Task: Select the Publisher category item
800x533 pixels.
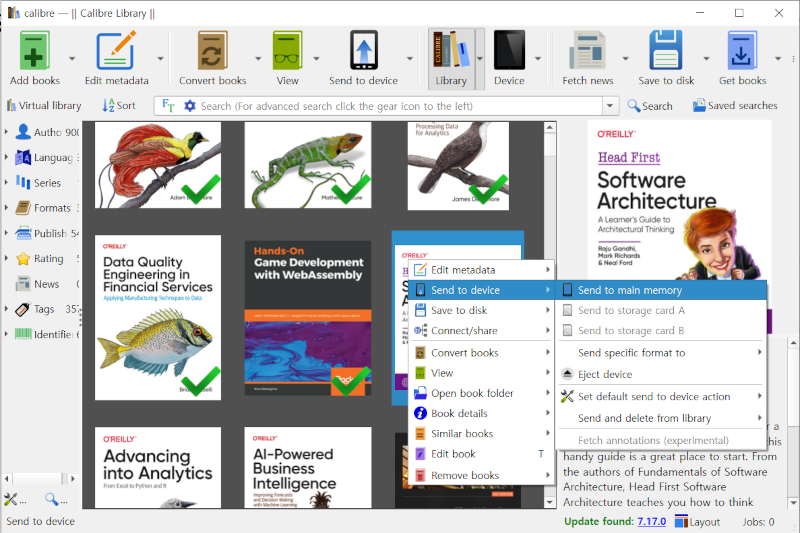Action: pyautogui.click(x=47, y=233)
